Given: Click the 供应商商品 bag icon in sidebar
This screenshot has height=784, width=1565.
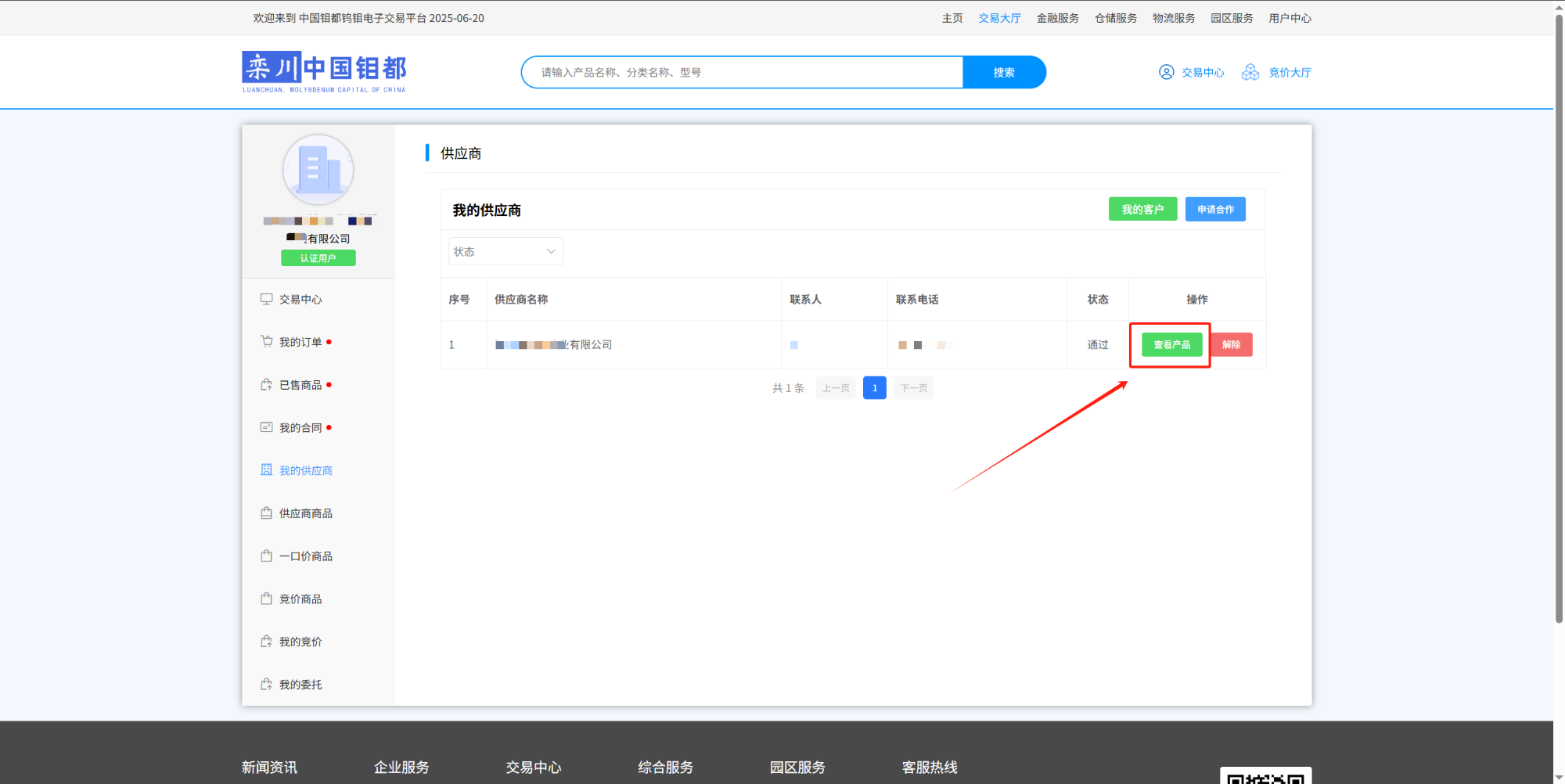Looking at the screenshot, I should click(x=266, y=513).
